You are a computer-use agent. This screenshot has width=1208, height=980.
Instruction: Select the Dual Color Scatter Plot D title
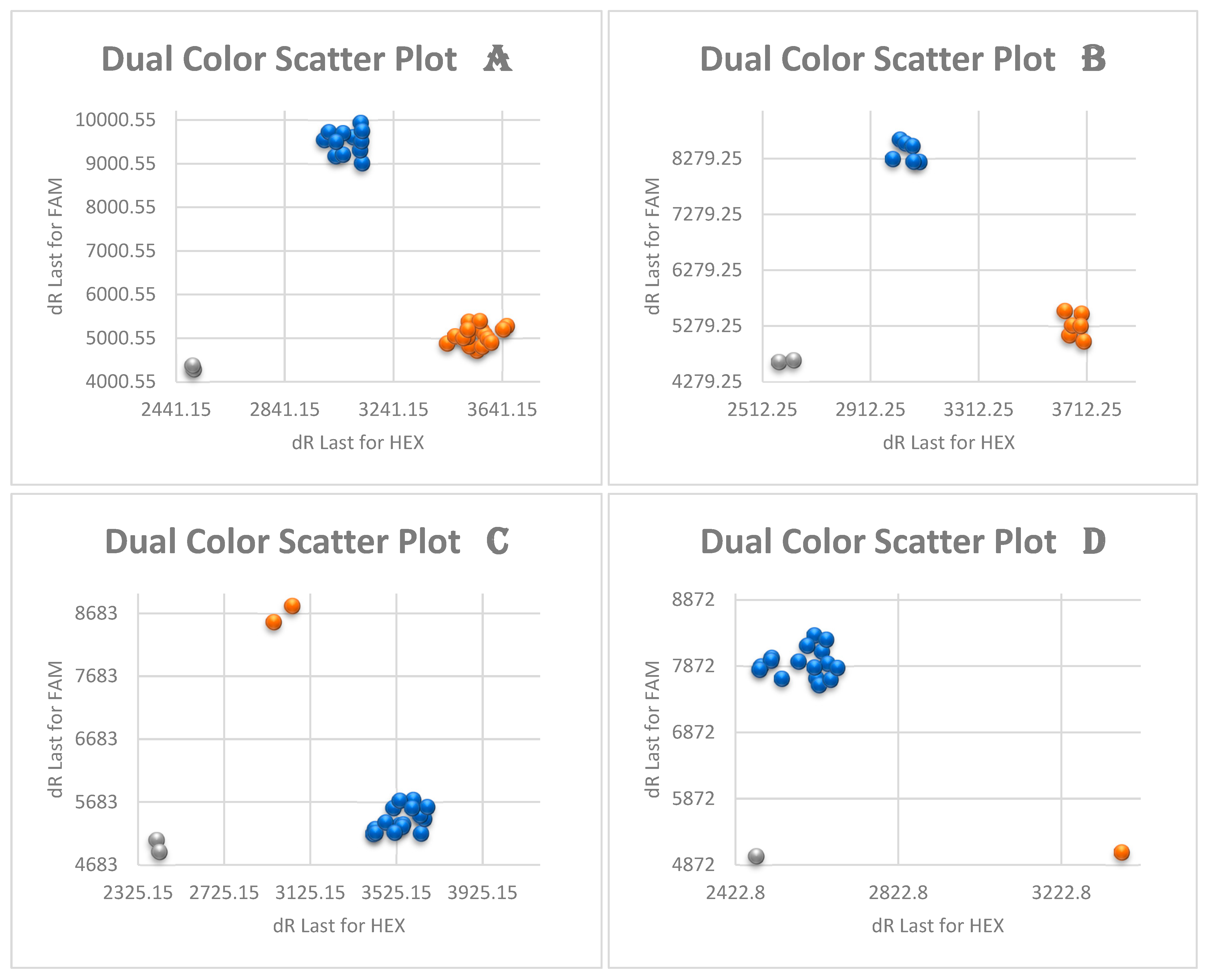coord(902,542)
